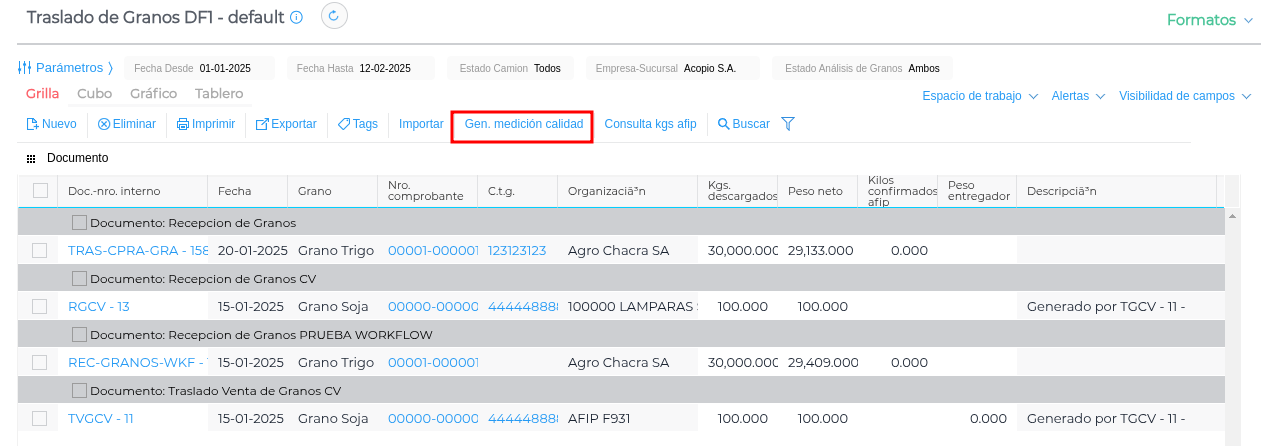This screenshot has height=446, width=1270.
Task: Select the REC-GRANOS-WKF row checkbox
Action: (40, 363)
